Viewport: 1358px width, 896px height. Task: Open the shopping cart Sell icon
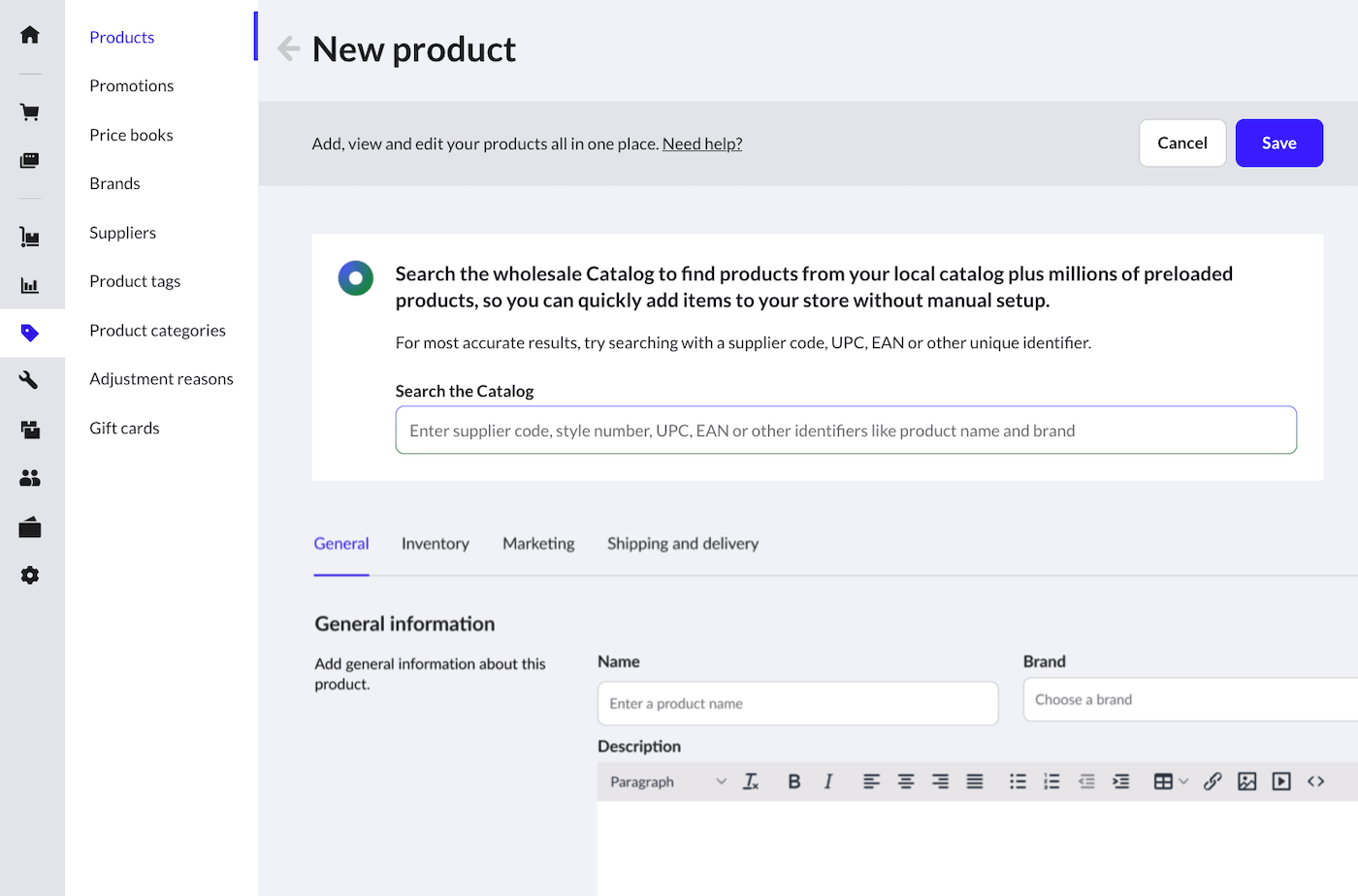pyautogui.click(x=30, y=112)
